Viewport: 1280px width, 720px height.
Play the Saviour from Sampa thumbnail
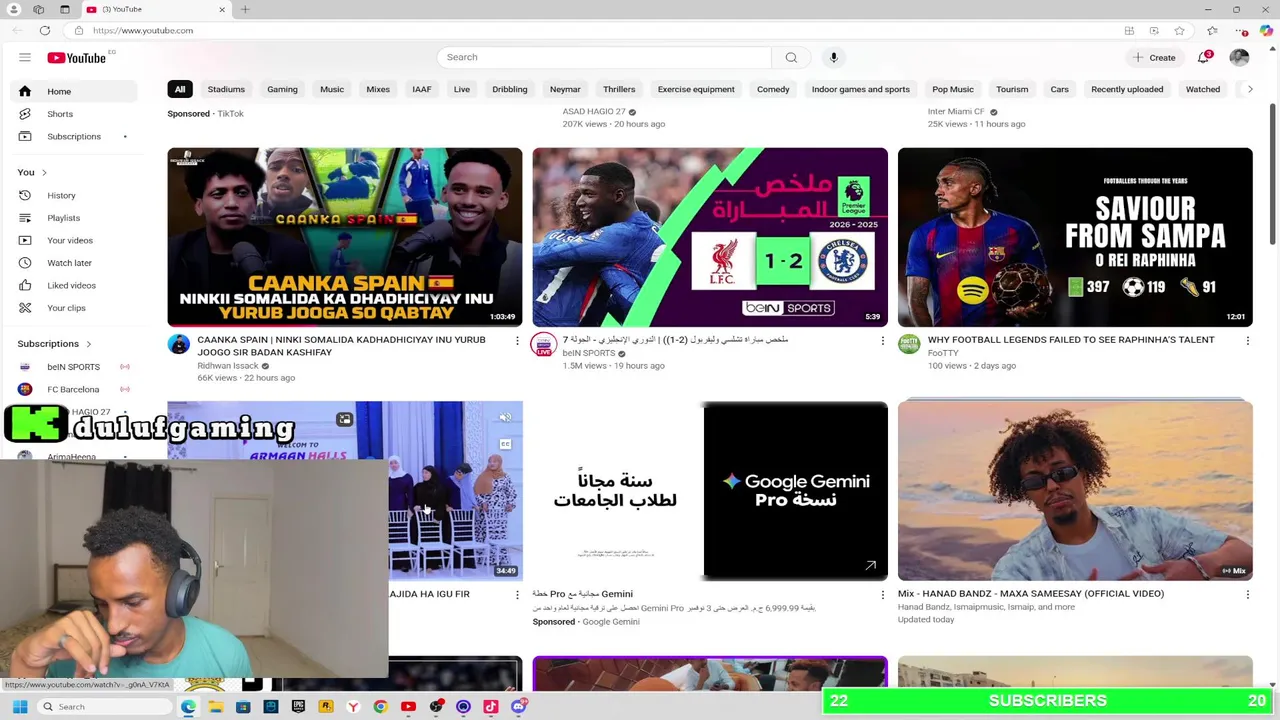1075,237
